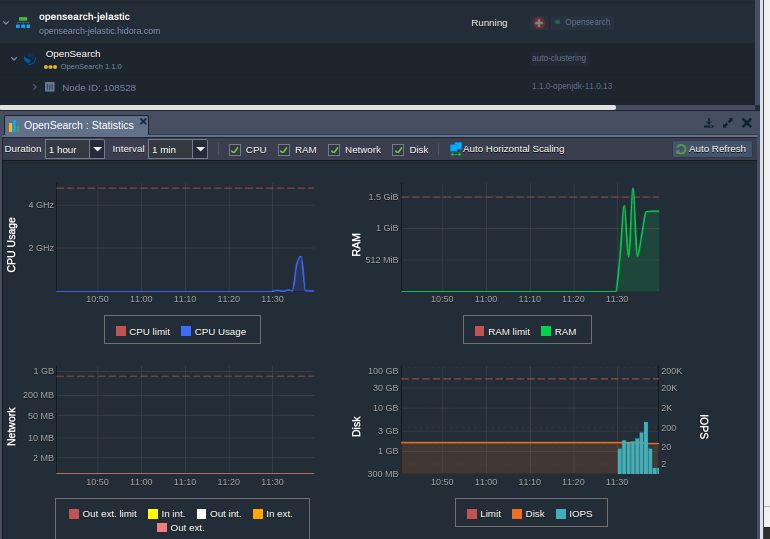Click the RAM limit red legend swatch
Image resolution: width=770 pixels, height=539 pixels.
pyautogui.click(x=480, y=331)
